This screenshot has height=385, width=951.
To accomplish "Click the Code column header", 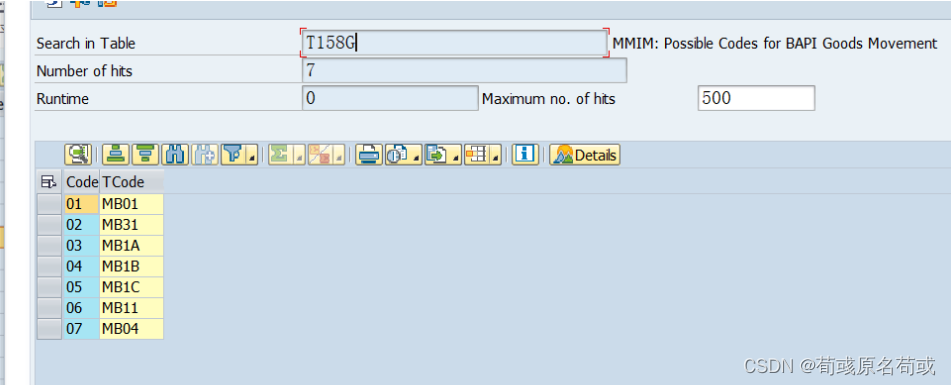I will click(x=82, y=181).
